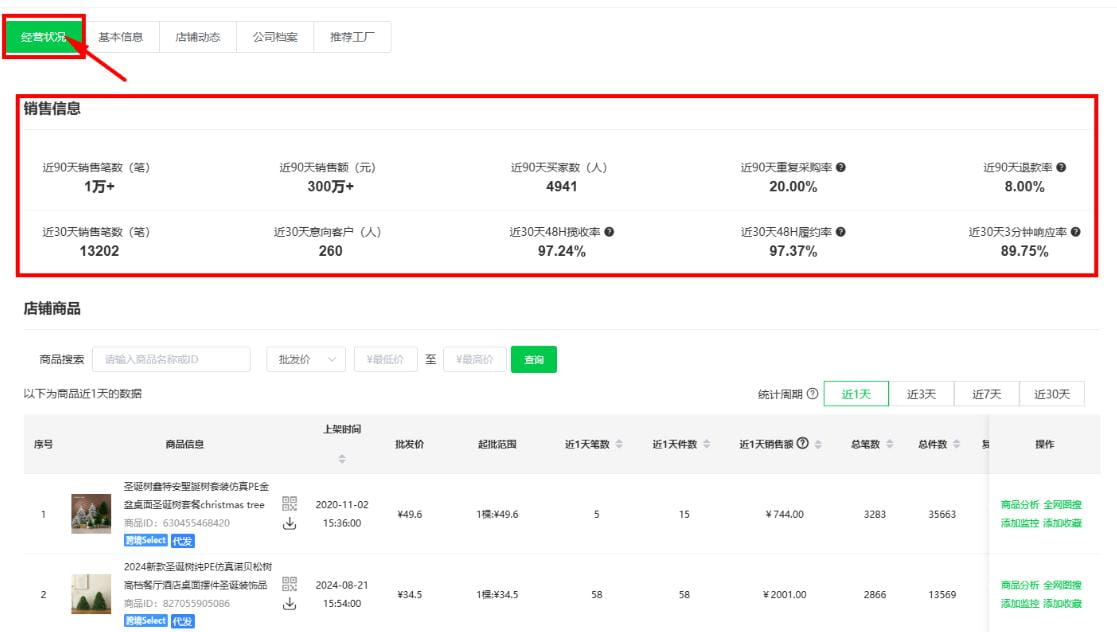Image resolution: width=1117 pixels, height=632 pixels.
Task: Click the download icon on the second product row
Action: click(x=289, y=603)
